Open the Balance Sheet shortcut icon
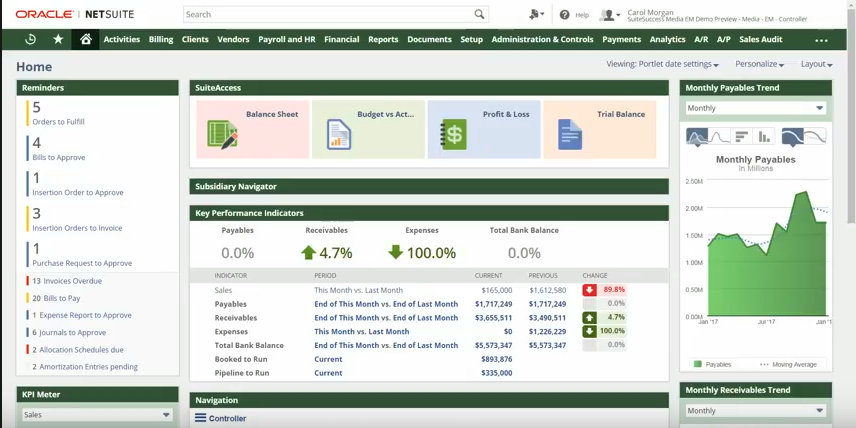 pyautogui.click(x=221, y=134)
